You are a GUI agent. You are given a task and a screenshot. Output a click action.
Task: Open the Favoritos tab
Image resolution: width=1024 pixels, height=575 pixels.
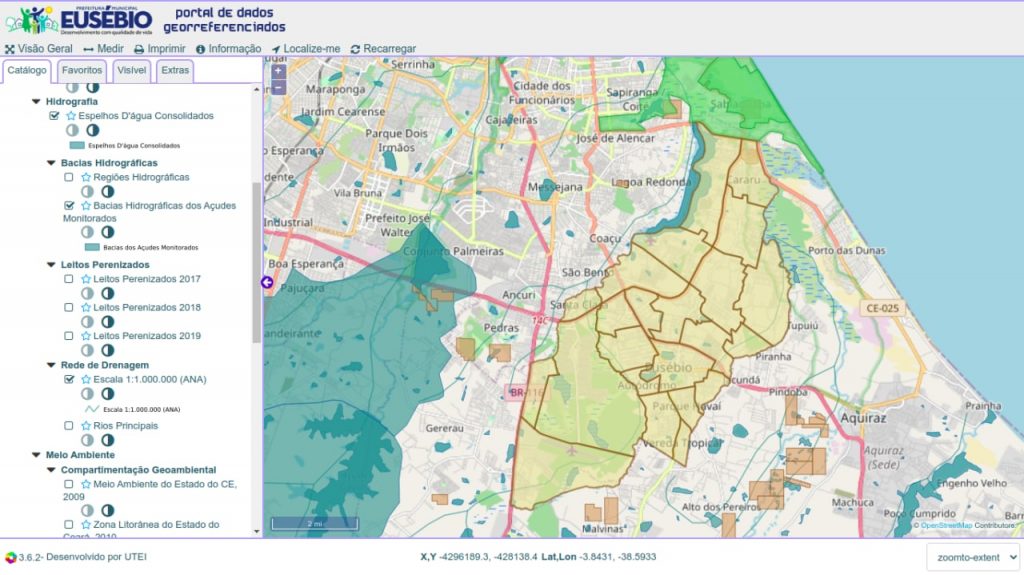82,71
